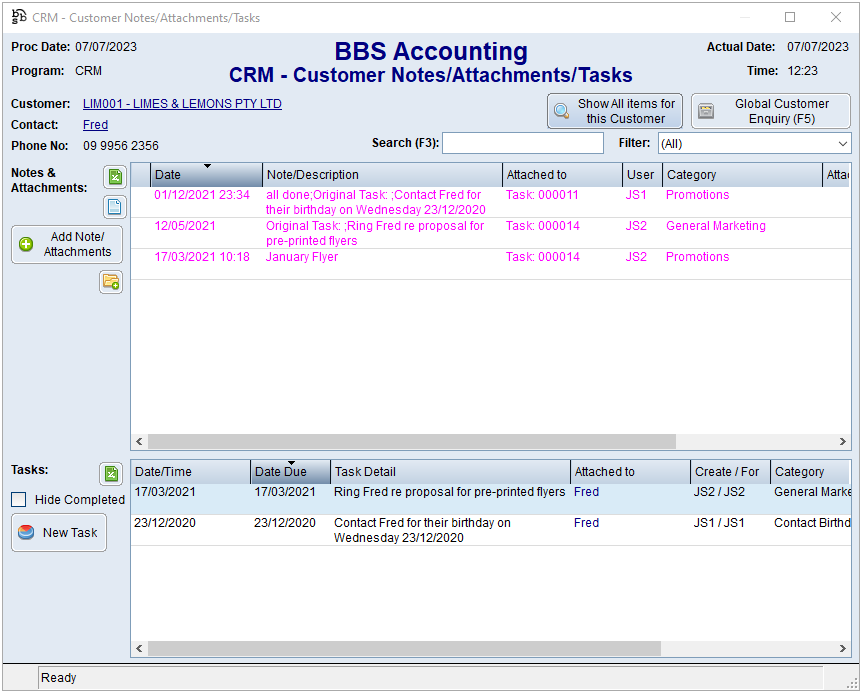
Task: Sort tasks by Date Due column header
Action: [x=290, y=472]
